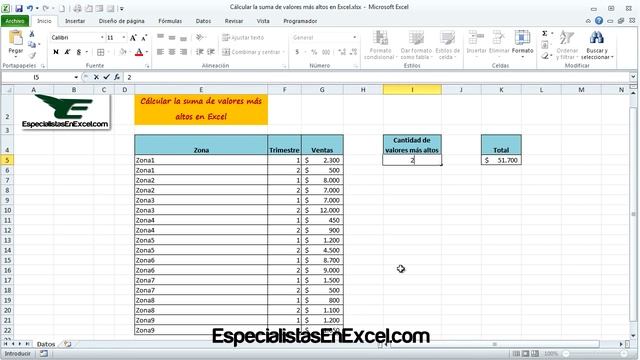Click the Cut scissors icon

32,34
